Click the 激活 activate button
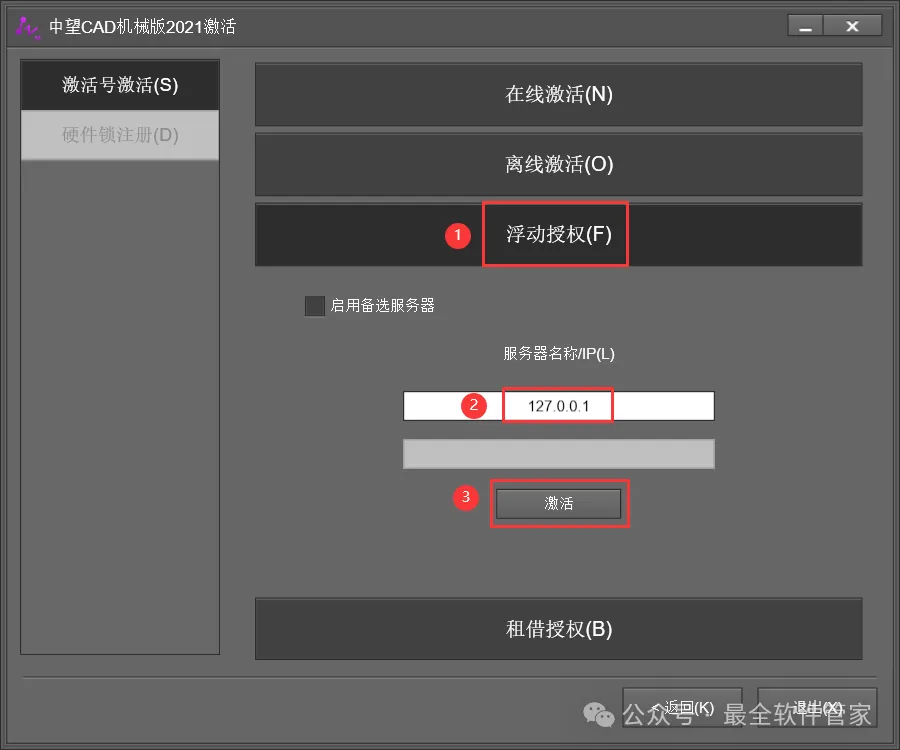The height and width of the screenshot is (750, 900). pyautogui.click(x=558, y=504)
